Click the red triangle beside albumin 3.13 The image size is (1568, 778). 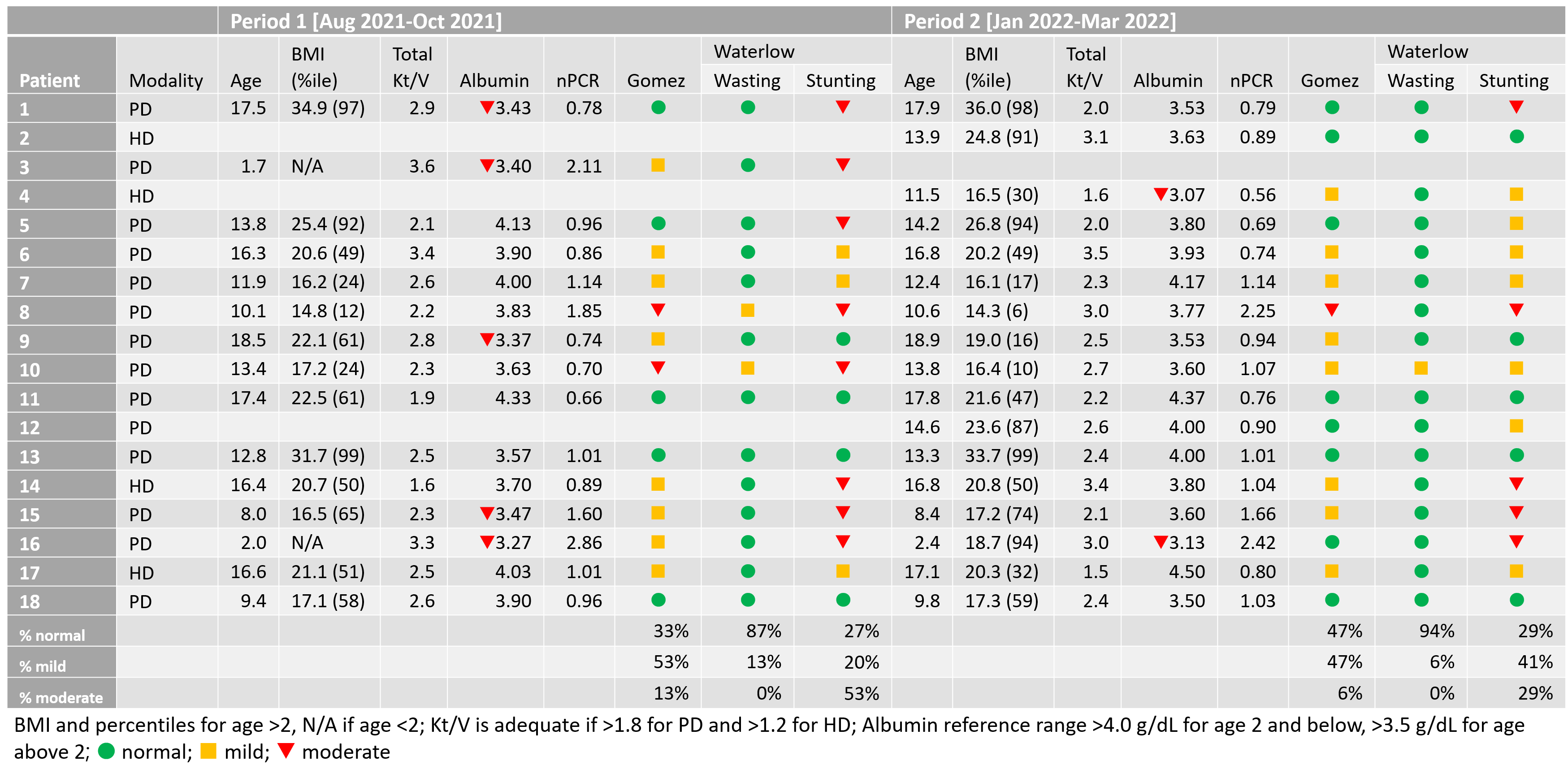pyautogui.click(x=1160, y=542)
